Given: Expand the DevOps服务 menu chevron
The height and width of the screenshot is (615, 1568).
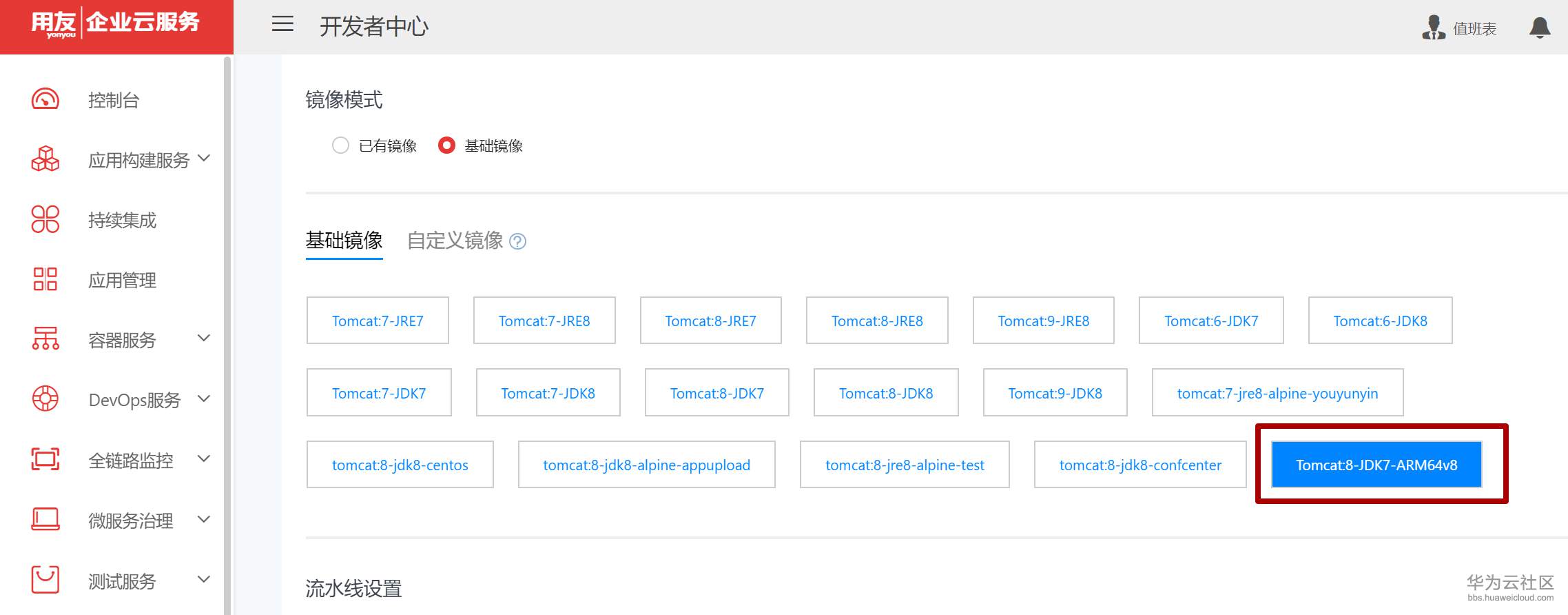Looking at the screenshot, I should coord(204,399).
